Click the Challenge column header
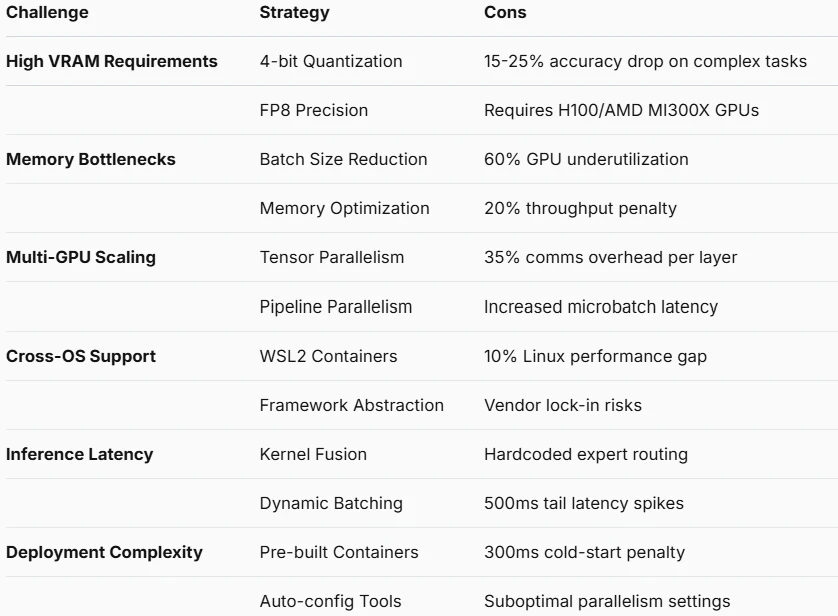 click(x=47, y=12)
